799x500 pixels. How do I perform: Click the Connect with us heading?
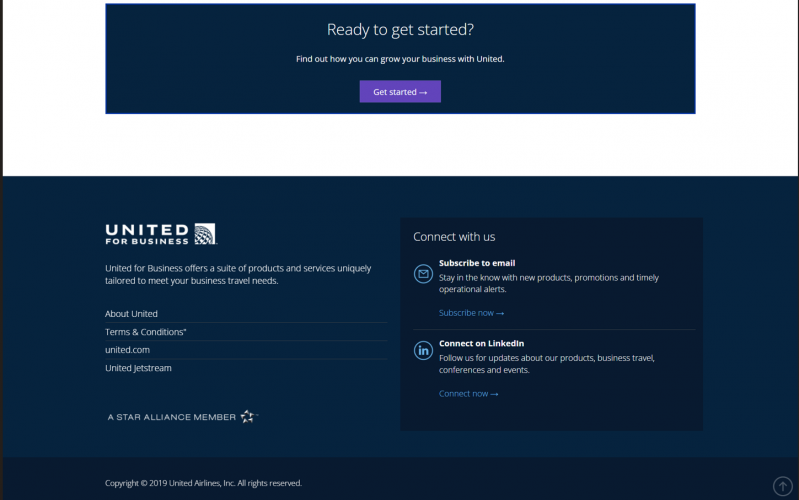coord(454,236)
